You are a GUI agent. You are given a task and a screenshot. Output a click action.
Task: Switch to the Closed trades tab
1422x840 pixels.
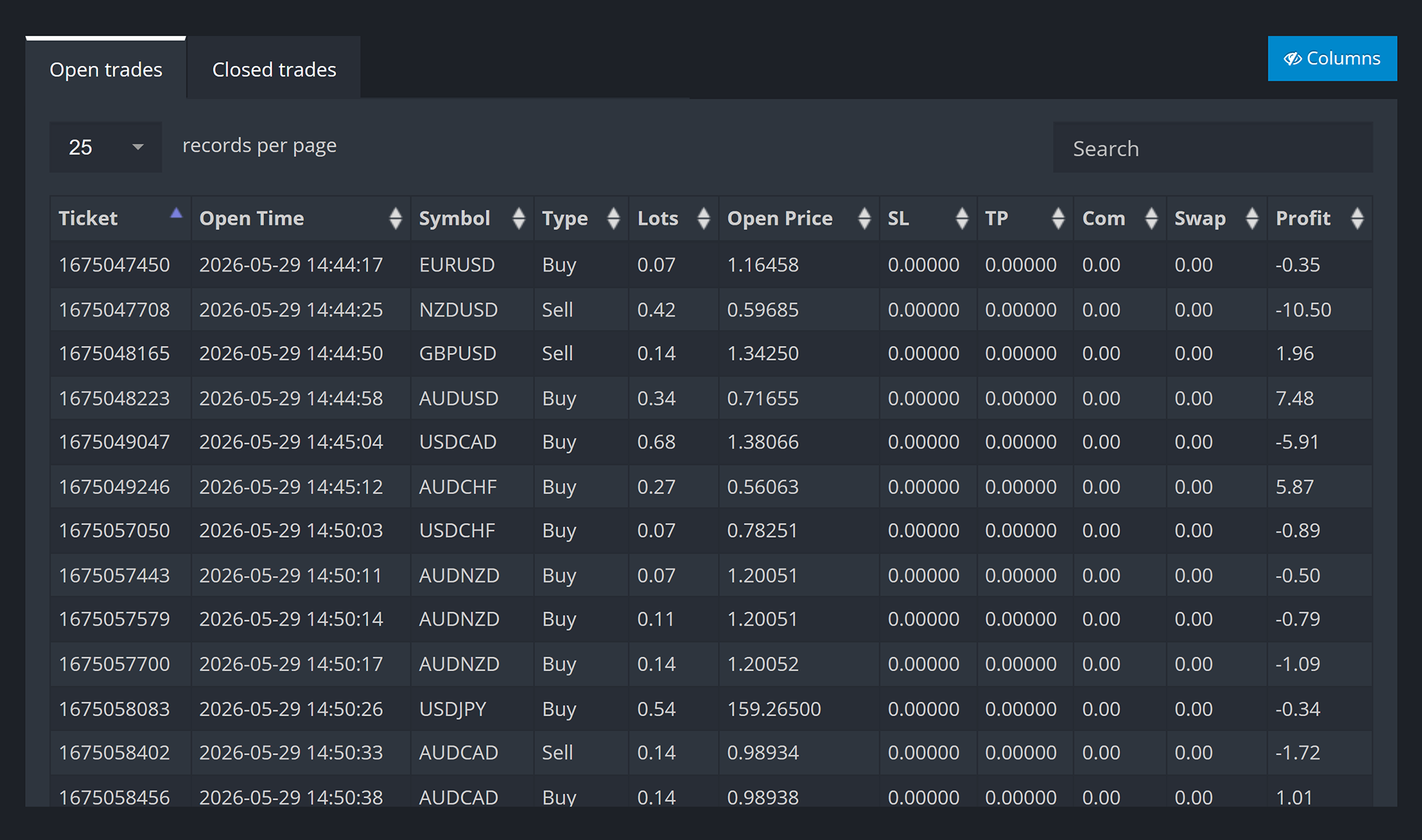[274, 69]
